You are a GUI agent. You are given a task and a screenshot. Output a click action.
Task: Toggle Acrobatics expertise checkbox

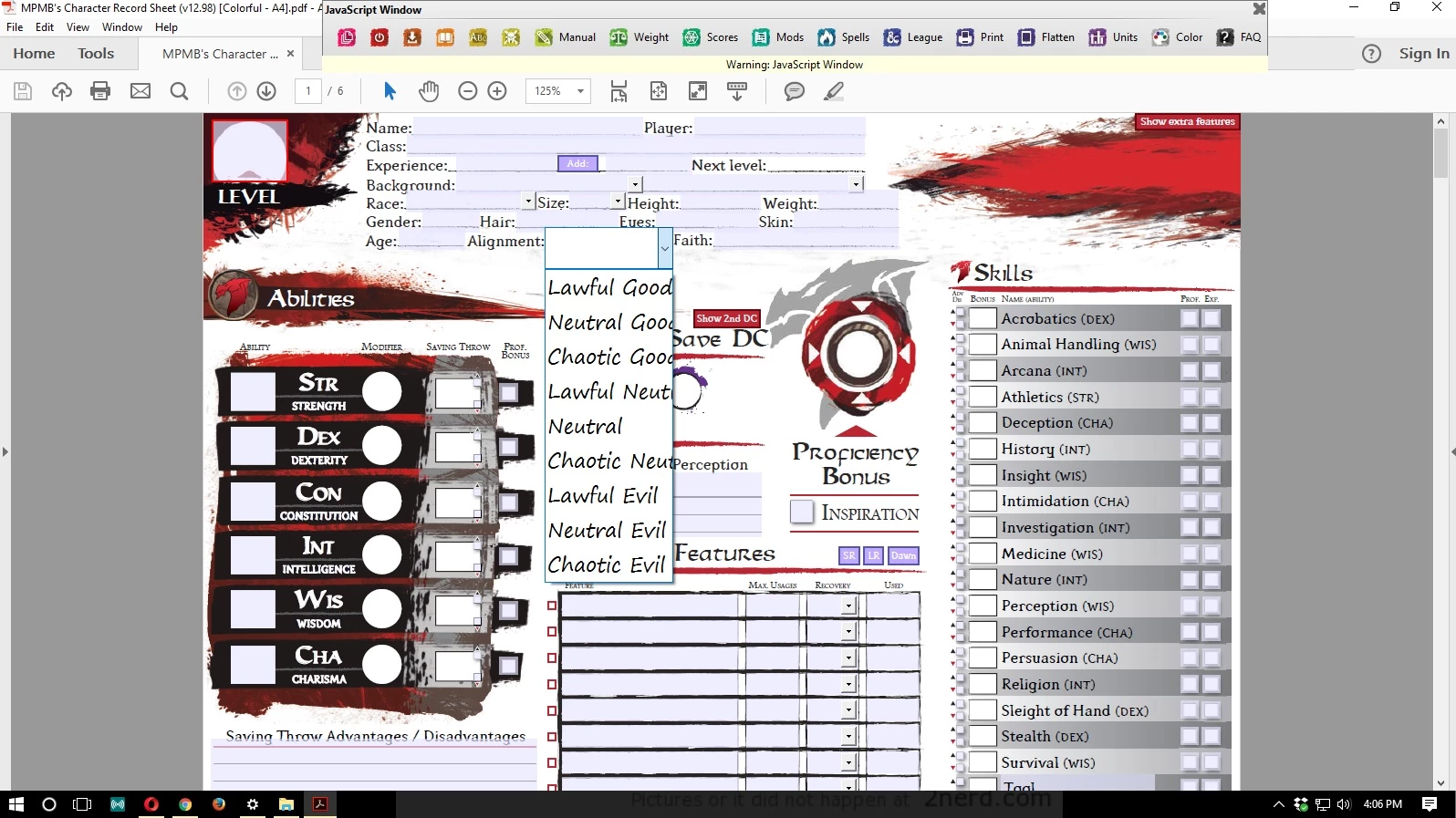(x=1211, y=318)
